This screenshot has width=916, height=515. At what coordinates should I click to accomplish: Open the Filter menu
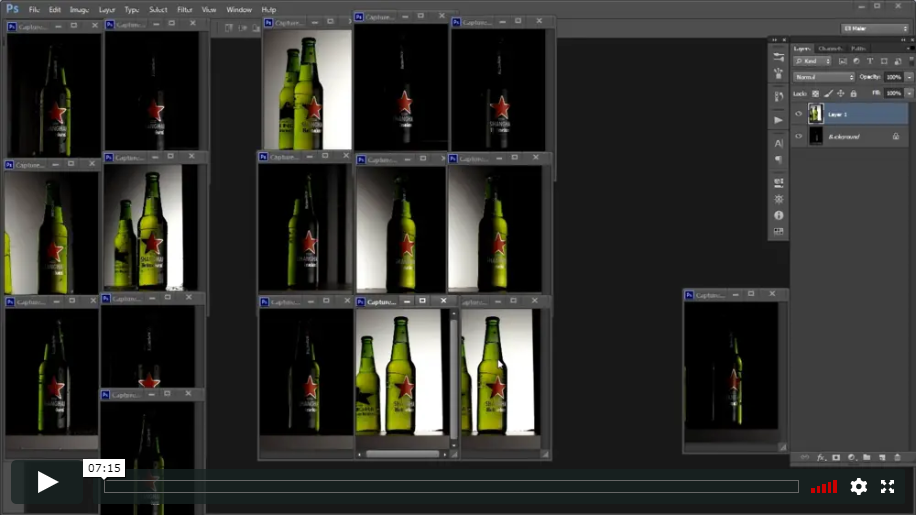[185, 9]
